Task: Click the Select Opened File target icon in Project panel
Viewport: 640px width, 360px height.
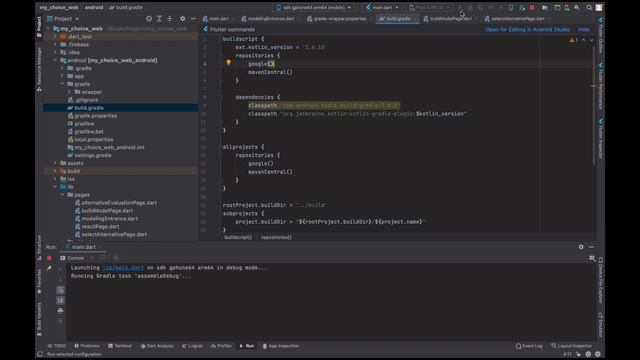Action: tap(149, 19)
